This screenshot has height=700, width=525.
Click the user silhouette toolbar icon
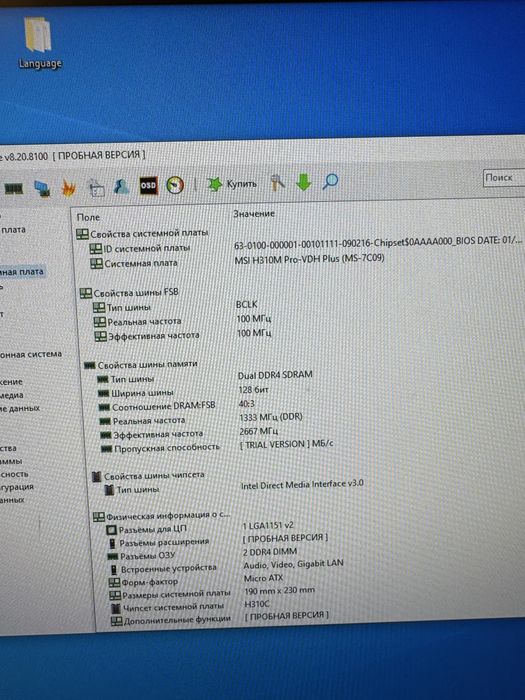click(x=121, y=187)
